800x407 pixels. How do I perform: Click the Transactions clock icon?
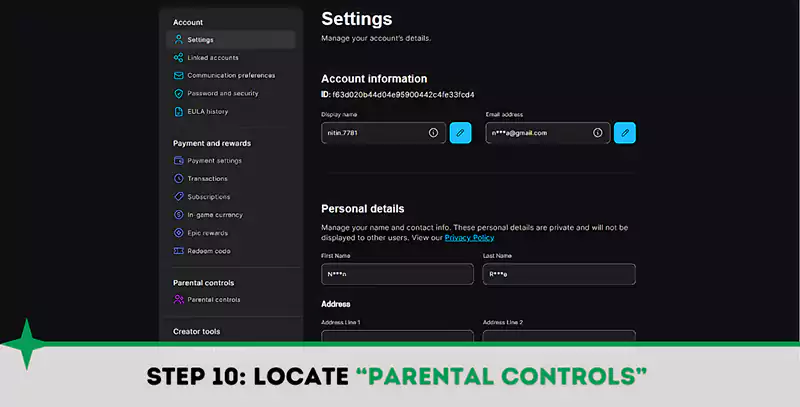coord(179,179)
